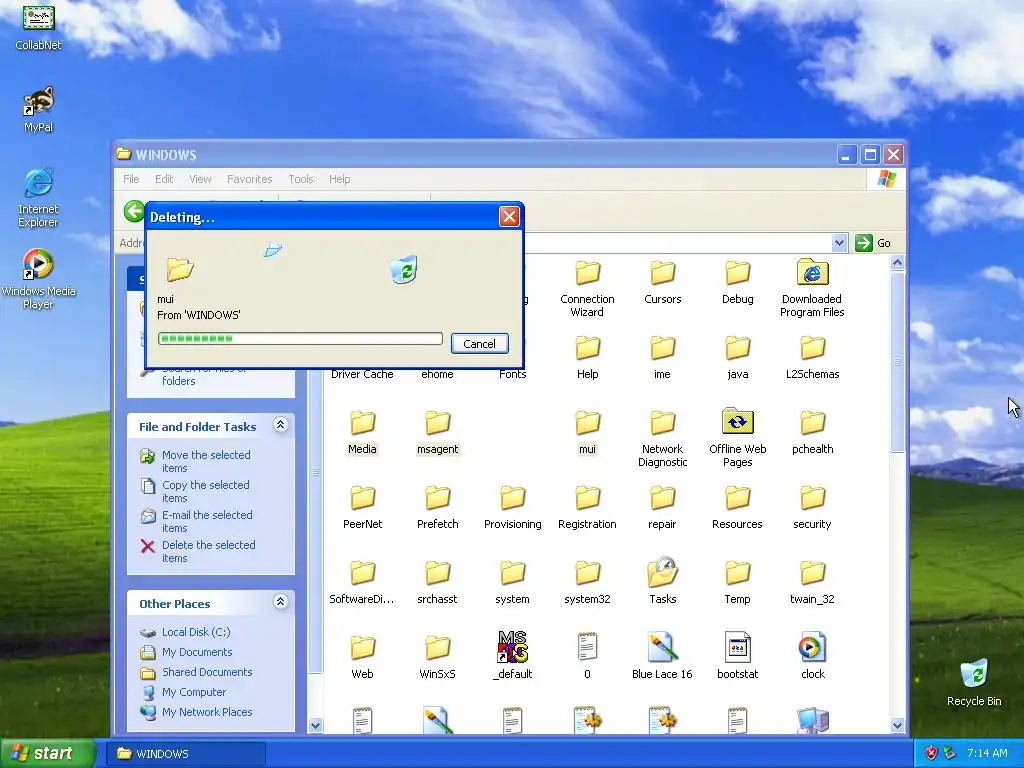Select the Media folder
Viewport: 1024px width, 768px height.
362,432
